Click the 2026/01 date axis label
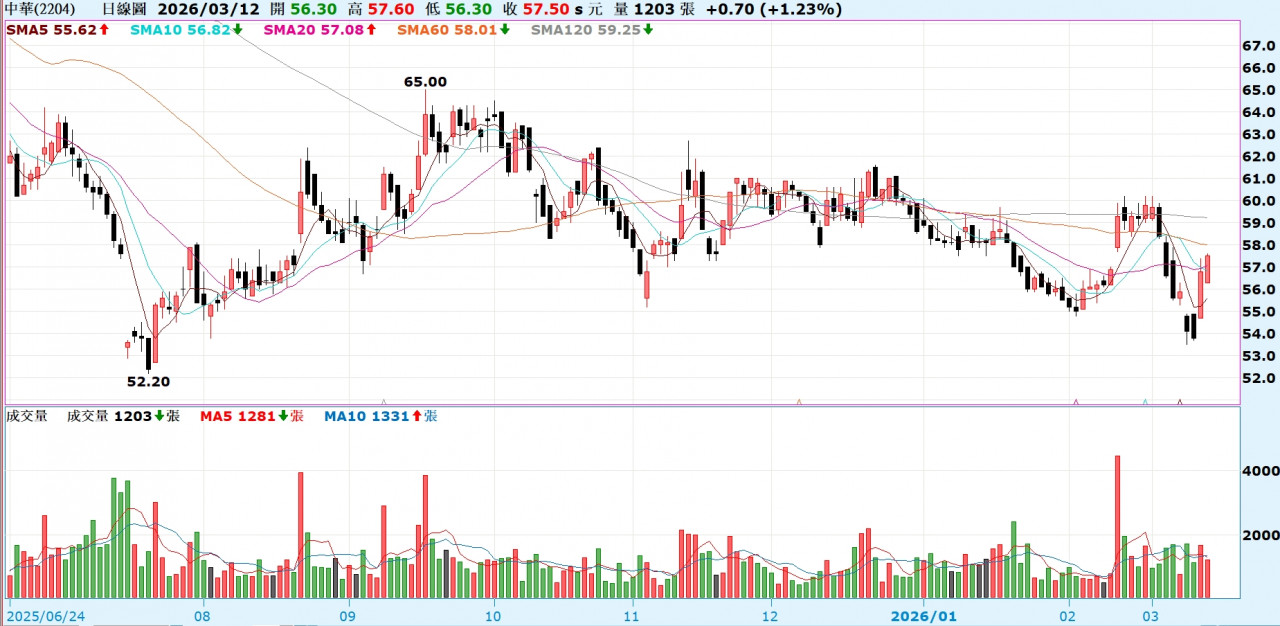The width and height of the screenshot is (1280, 626). pyautogui.click(x=925, y=616)
